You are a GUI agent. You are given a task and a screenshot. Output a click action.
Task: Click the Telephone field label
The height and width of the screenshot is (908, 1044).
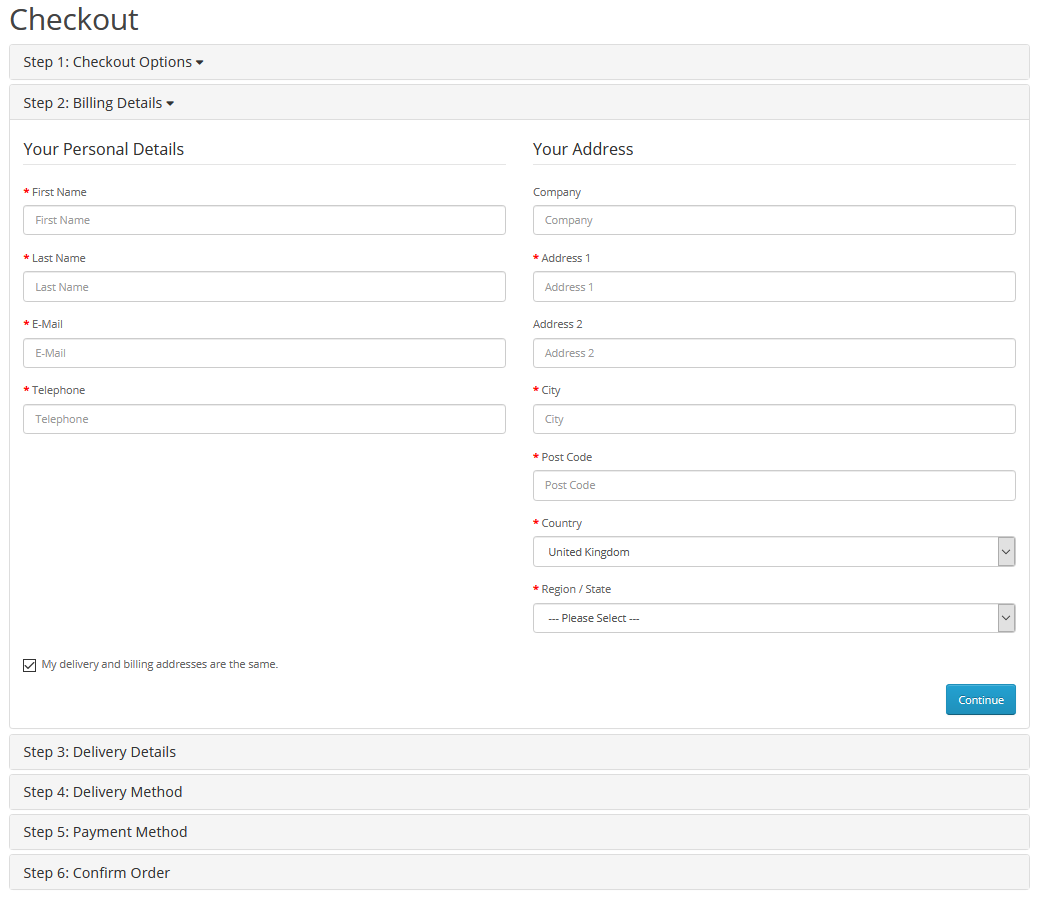(x=59, y=390)
